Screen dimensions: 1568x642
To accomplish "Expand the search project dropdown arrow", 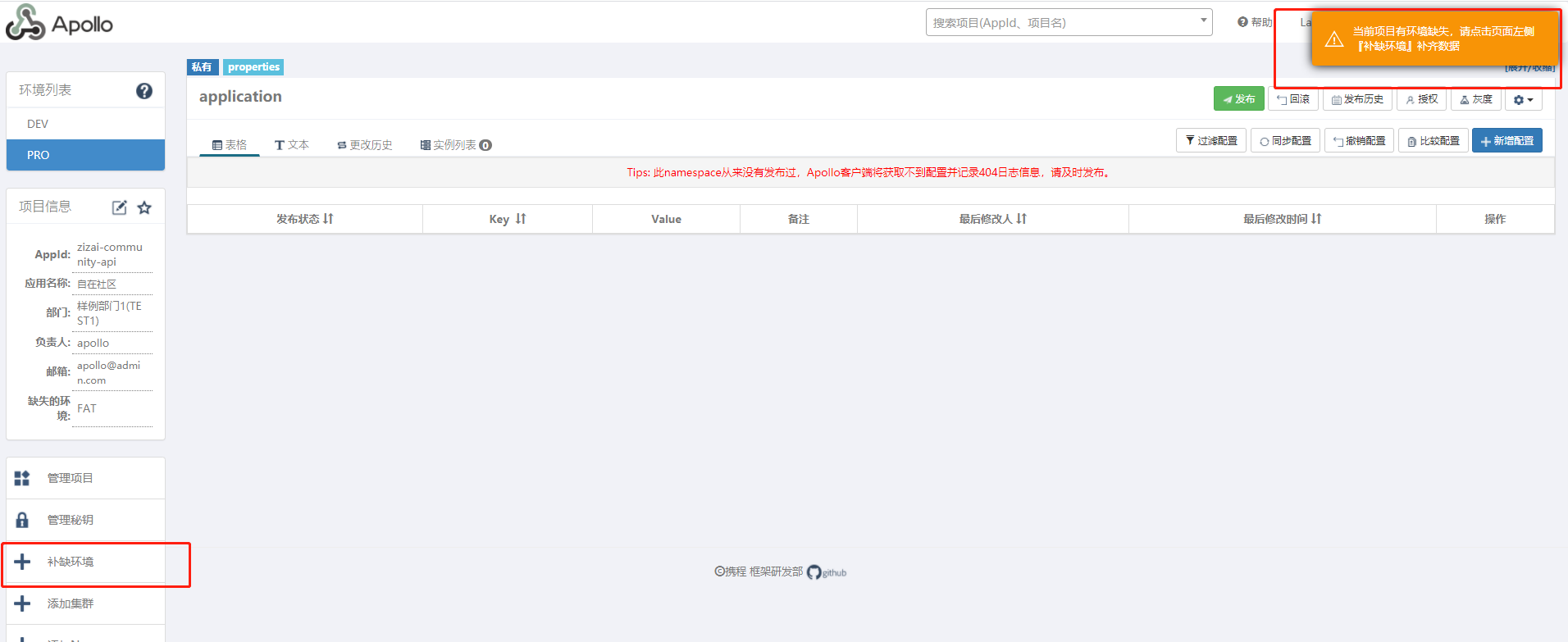I will tap(1203, 20).
